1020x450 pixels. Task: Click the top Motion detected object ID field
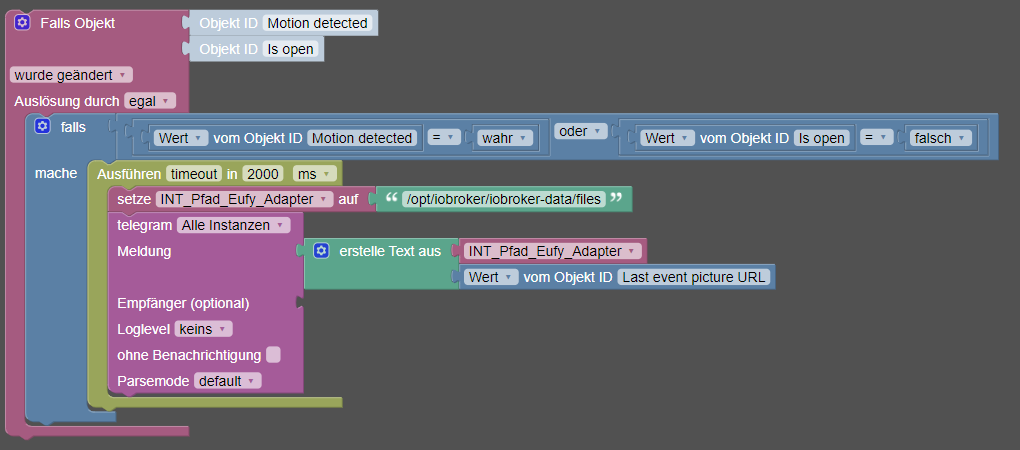317,22
